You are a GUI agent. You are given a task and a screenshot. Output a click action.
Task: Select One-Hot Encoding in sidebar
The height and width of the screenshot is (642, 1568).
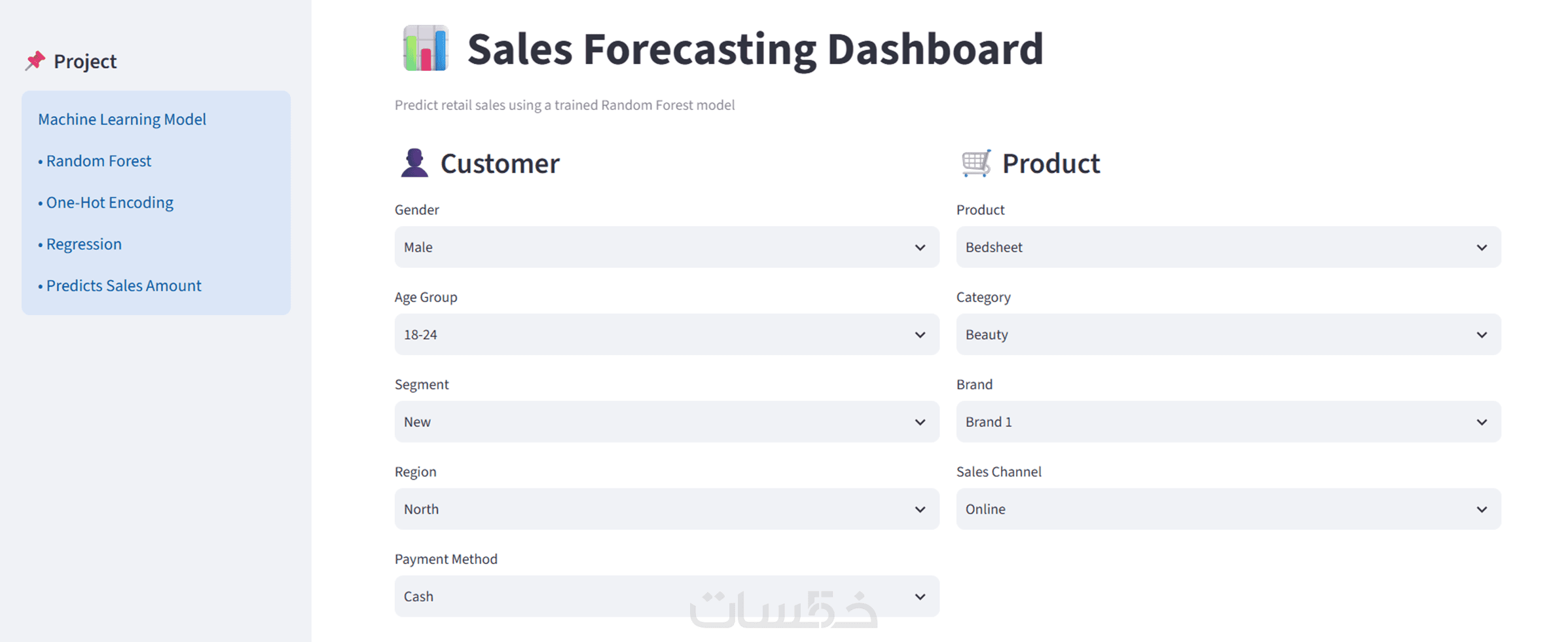point(106,202)
